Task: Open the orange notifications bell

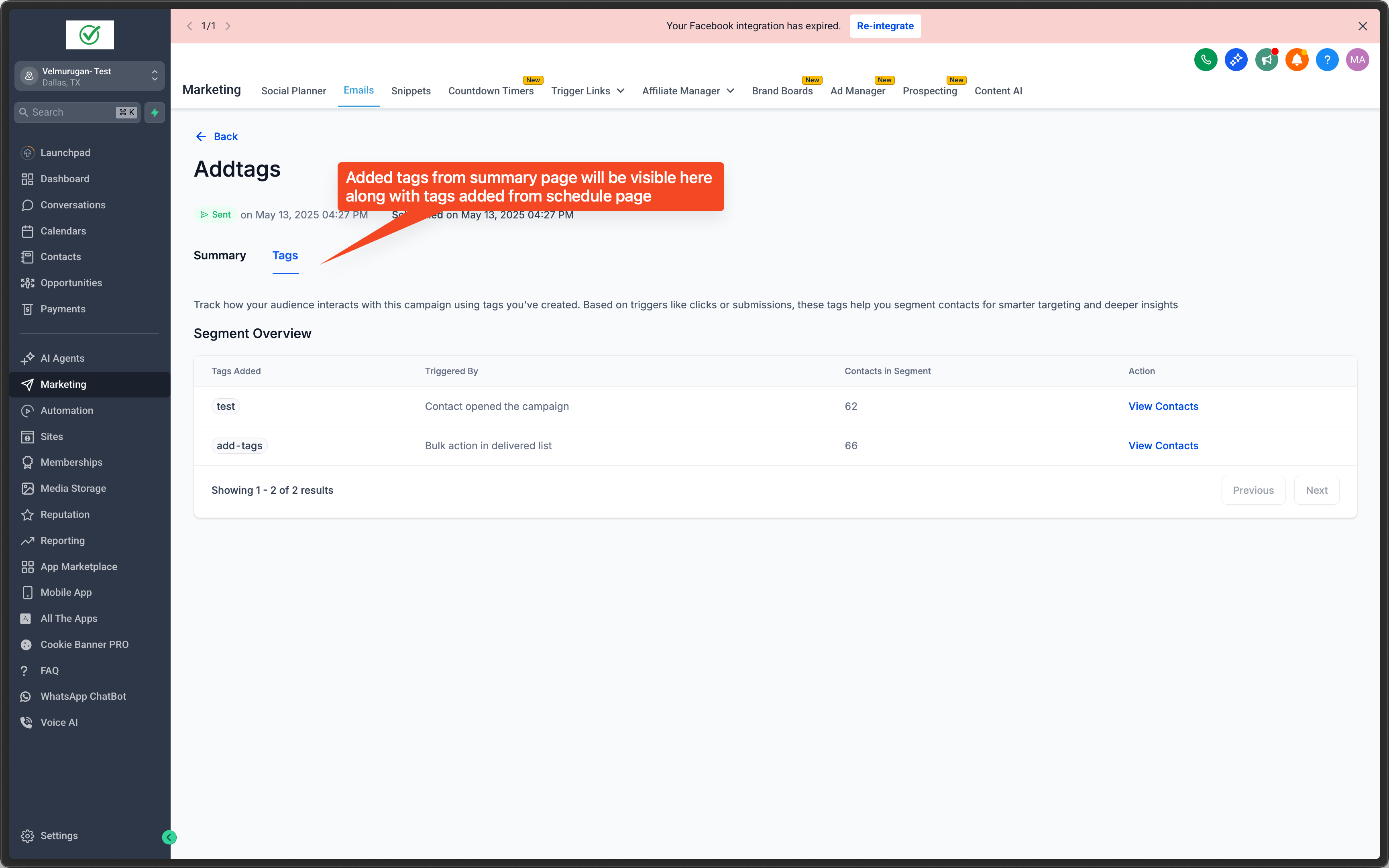Action: click(x=1297, y=60)
